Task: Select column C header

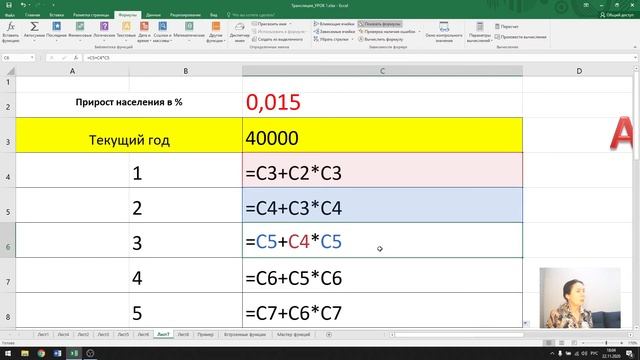Action: tap(382, 71)
